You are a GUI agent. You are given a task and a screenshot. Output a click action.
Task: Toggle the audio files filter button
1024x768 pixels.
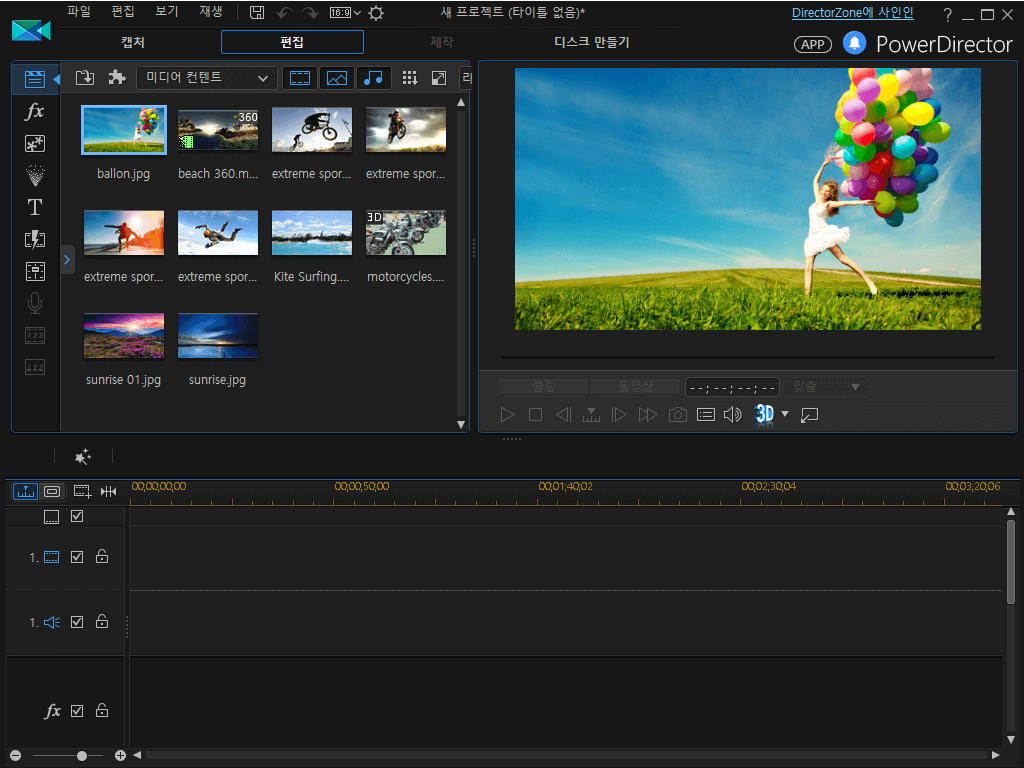(x=373, y=78)
